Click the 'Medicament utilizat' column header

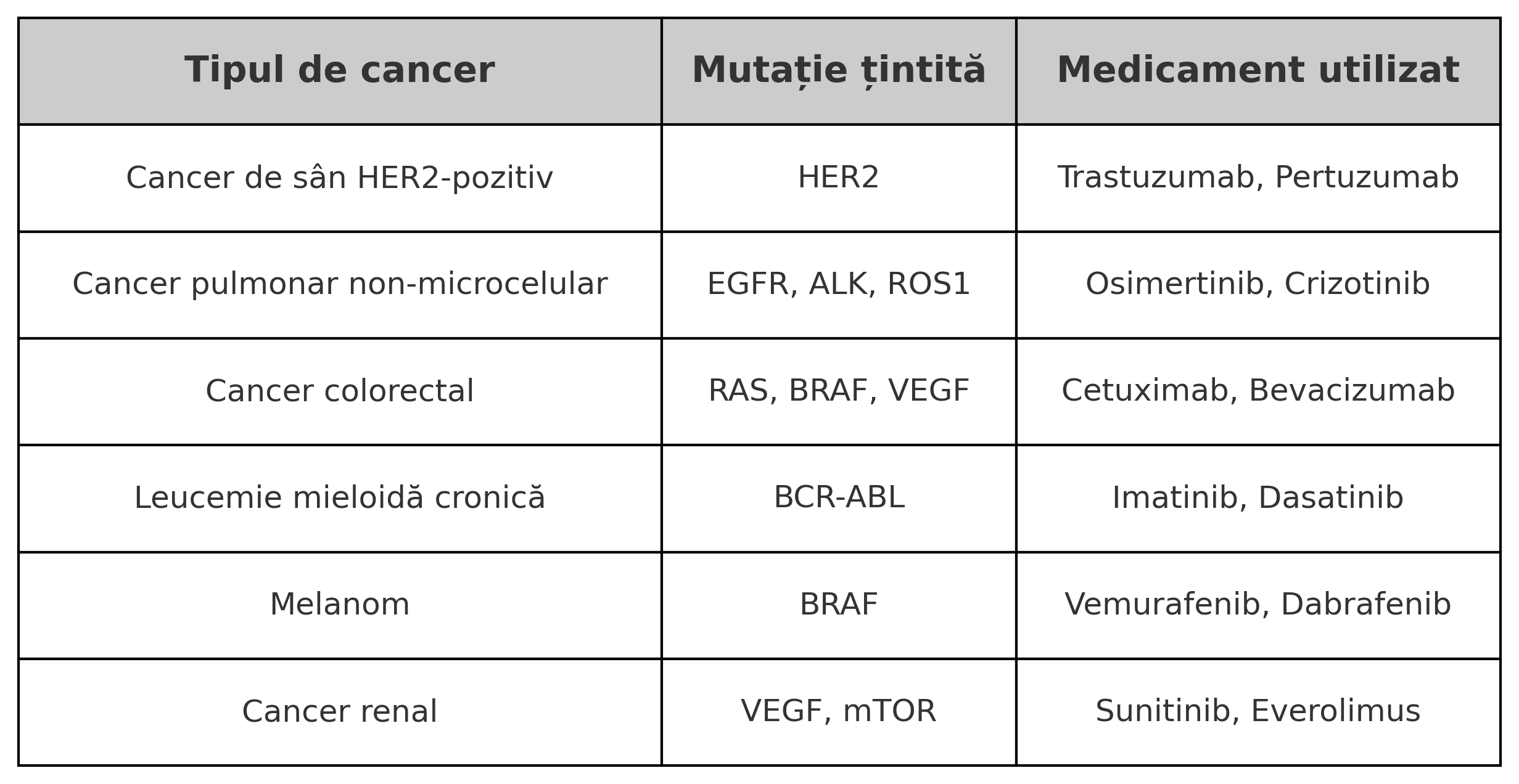click(x=1258, y=70)
